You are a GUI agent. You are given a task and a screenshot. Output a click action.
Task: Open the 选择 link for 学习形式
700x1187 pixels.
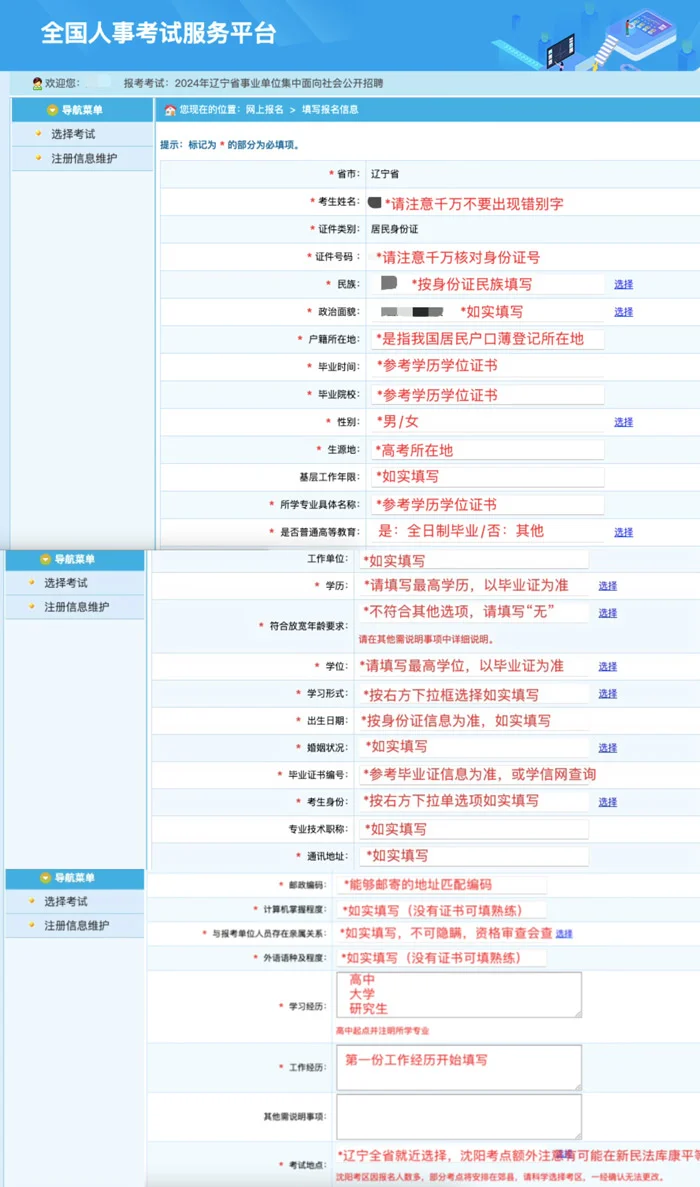(608, 693)
